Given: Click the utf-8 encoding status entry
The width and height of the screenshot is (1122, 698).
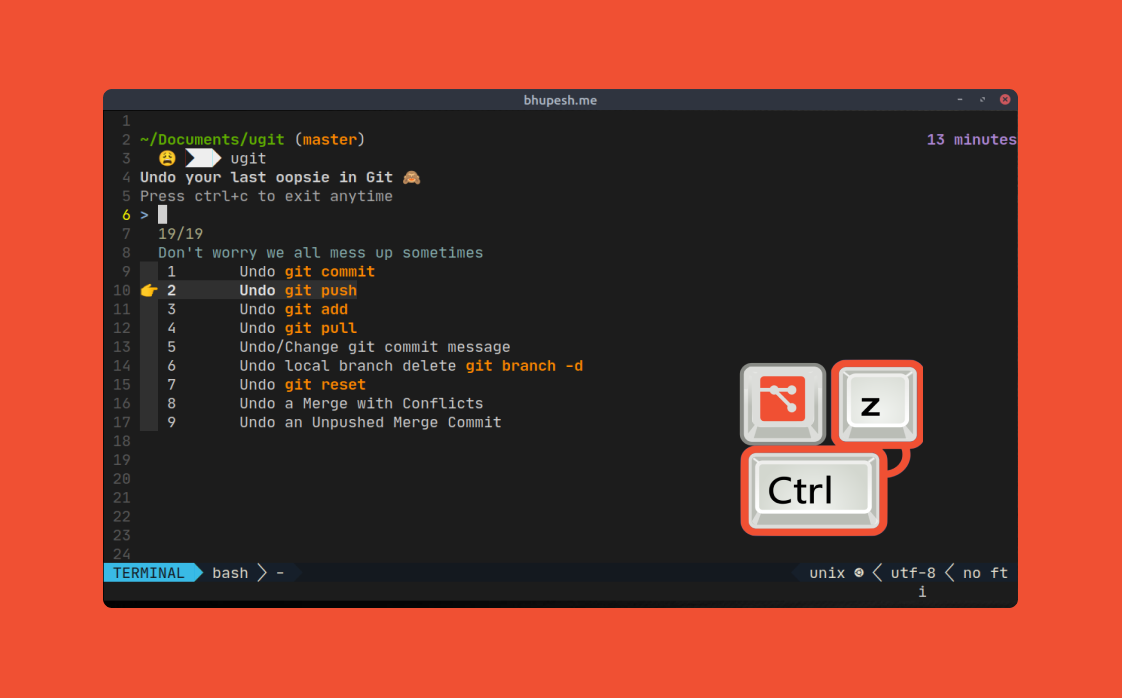Looking at the screenshot, I should [913, 573].
